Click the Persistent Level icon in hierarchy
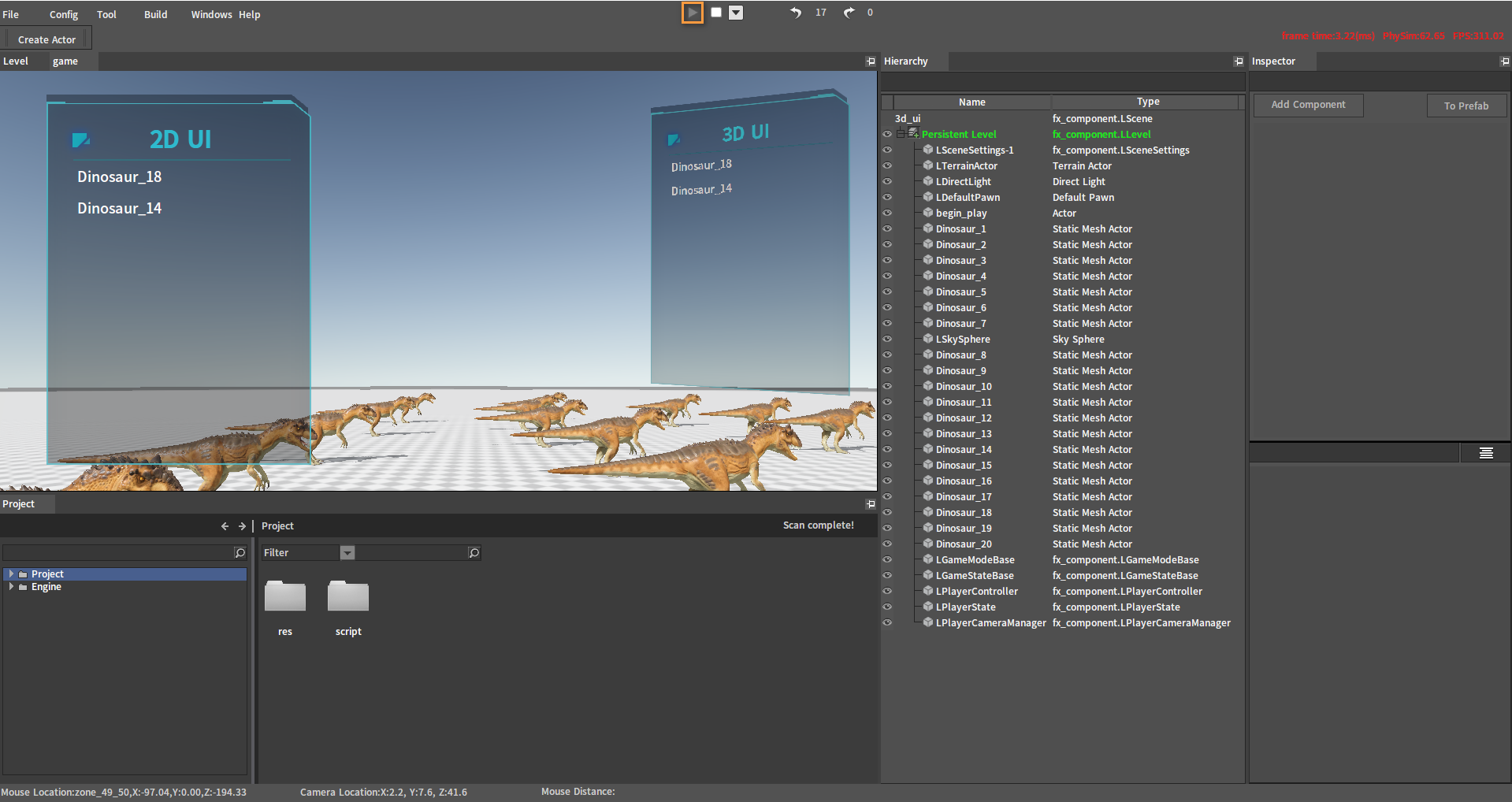Image resolution: width=1512 pixels, height=802 pixels. pos(914,132)
